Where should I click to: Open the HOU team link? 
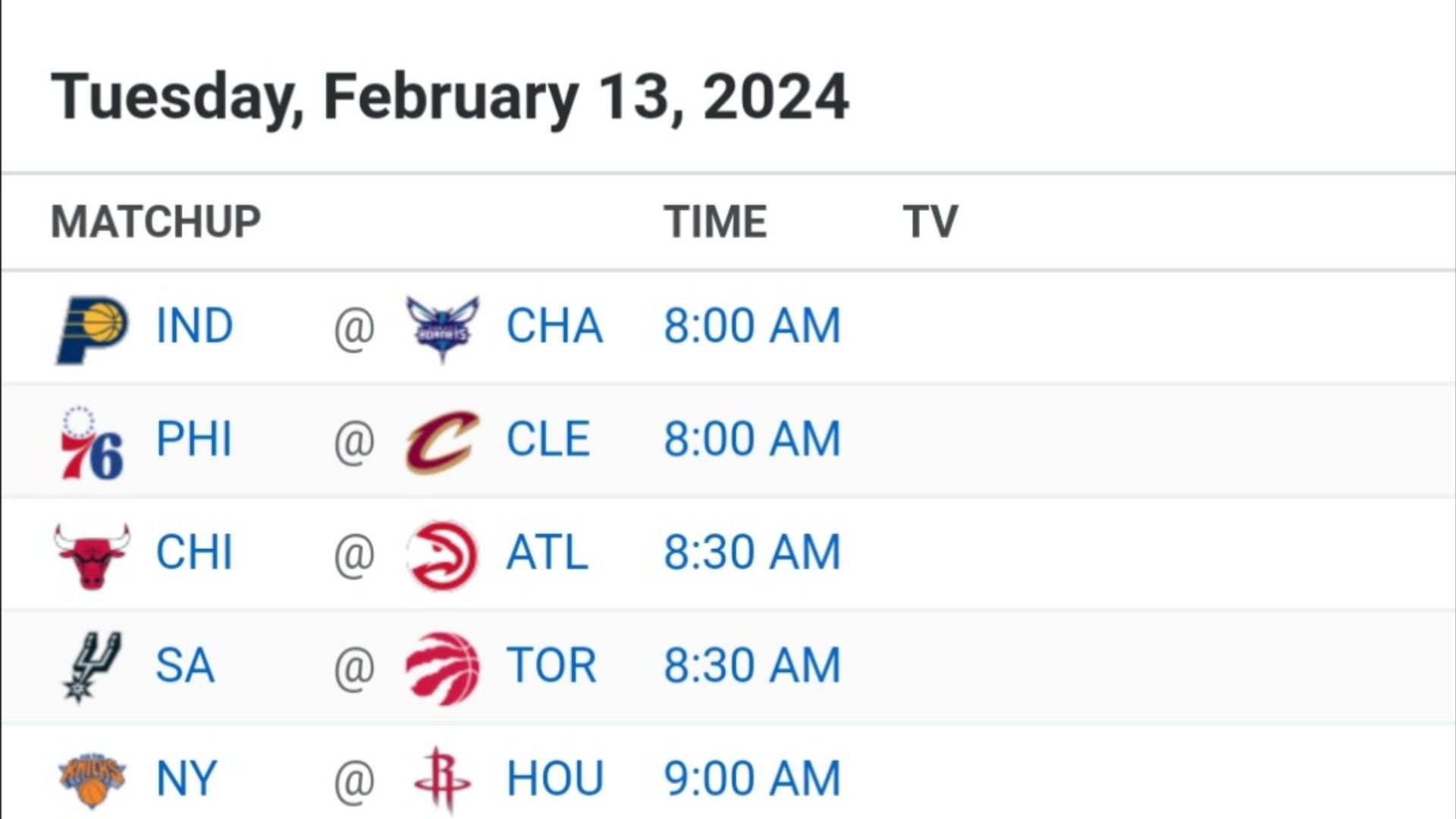coord(554,778)
